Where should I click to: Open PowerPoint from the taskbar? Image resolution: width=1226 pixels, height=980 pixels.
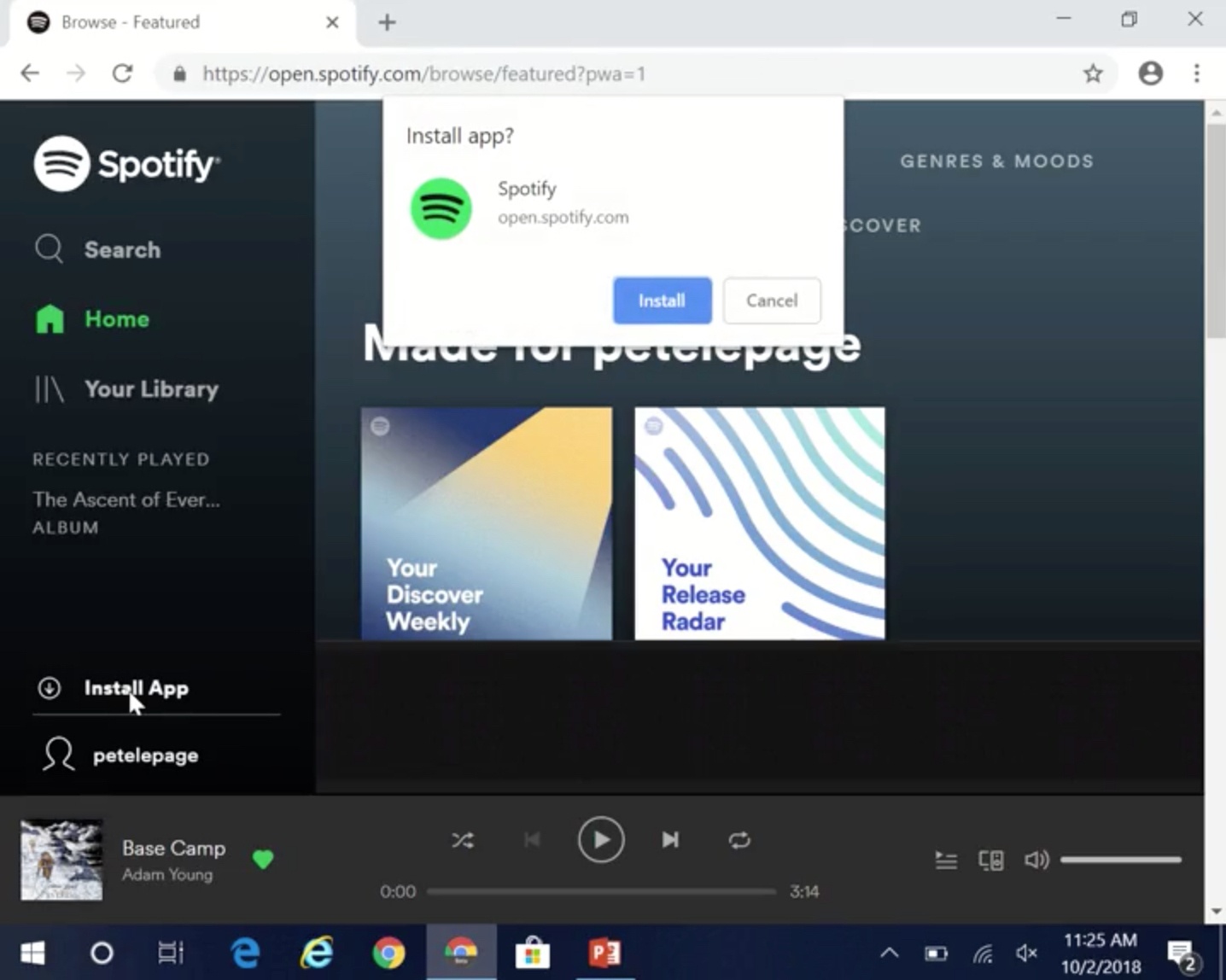click(x=604, y=953)
